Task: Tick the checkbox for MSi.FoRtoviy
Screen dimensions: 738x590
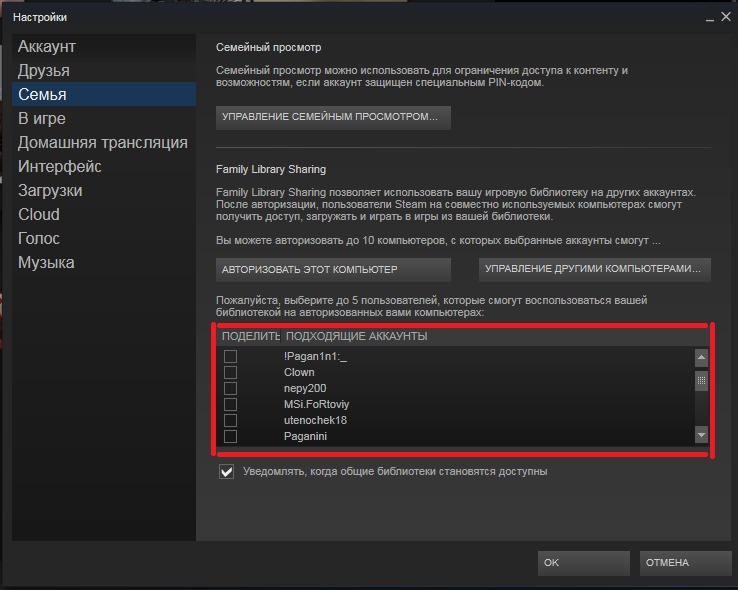Action: (230, 404)
